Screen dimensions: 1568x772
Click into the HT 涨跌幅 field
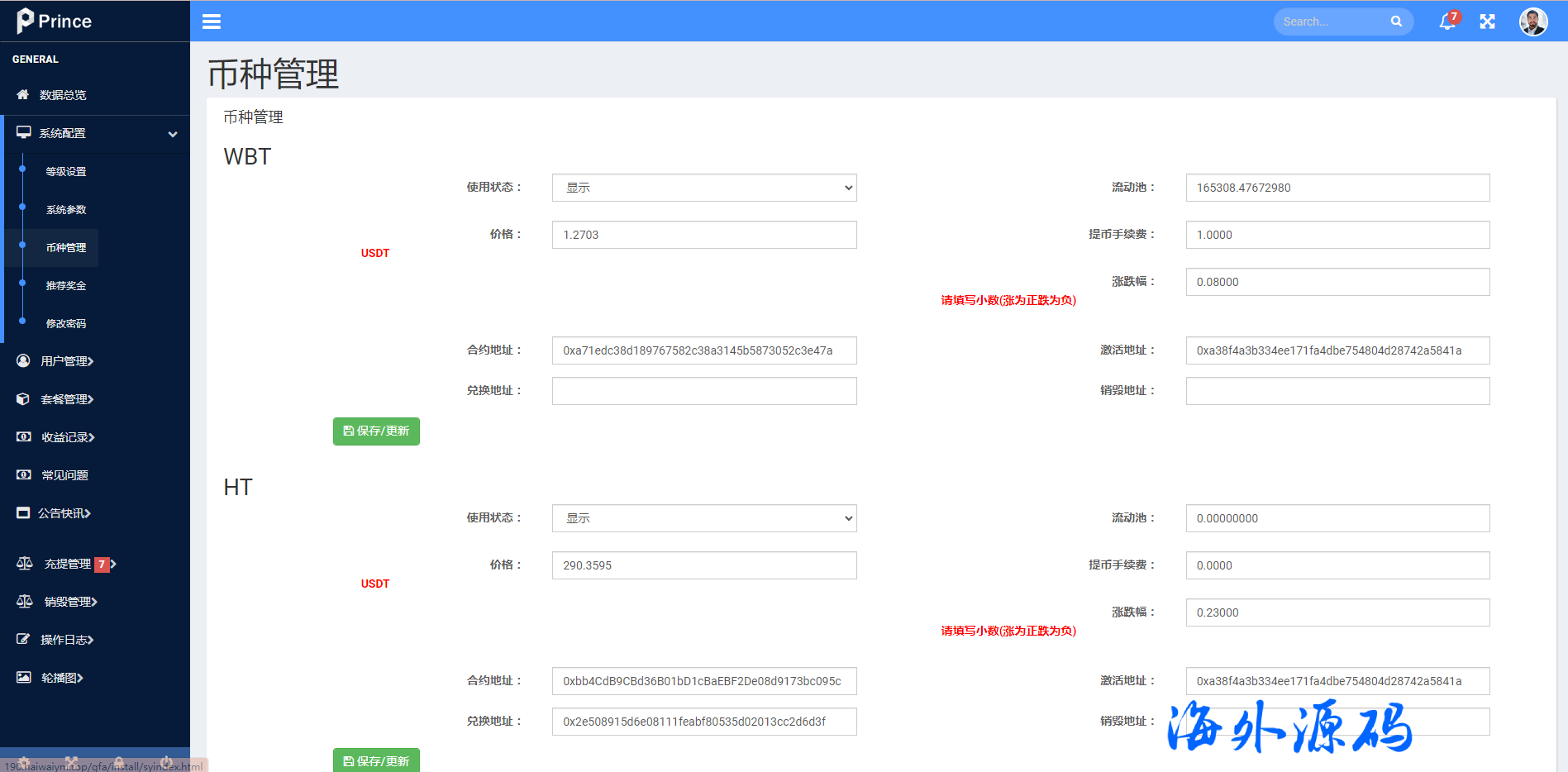coord(1337,612)
